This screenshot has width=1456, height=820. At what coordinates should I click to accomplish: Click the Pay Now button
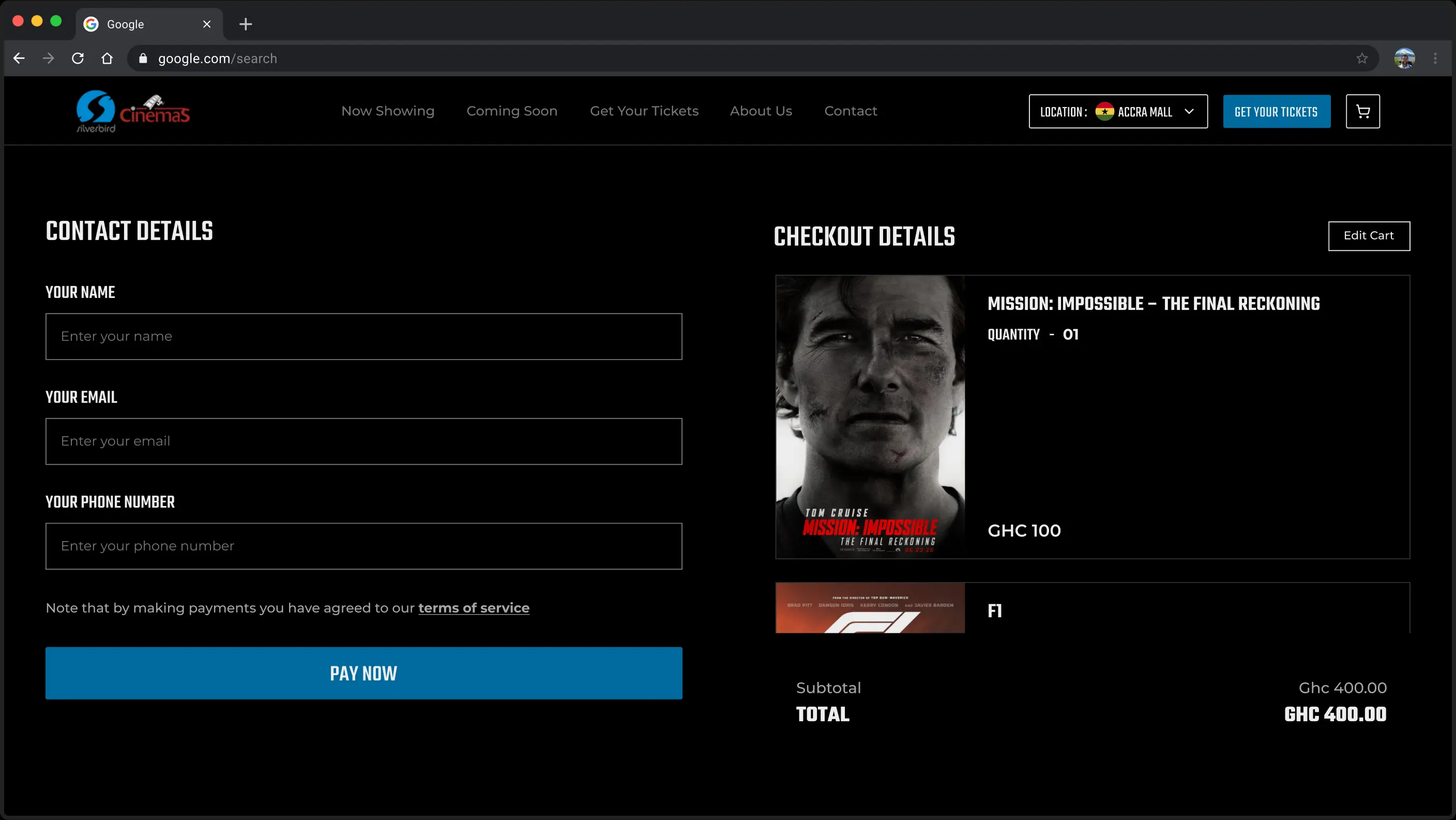coord(363,673)
